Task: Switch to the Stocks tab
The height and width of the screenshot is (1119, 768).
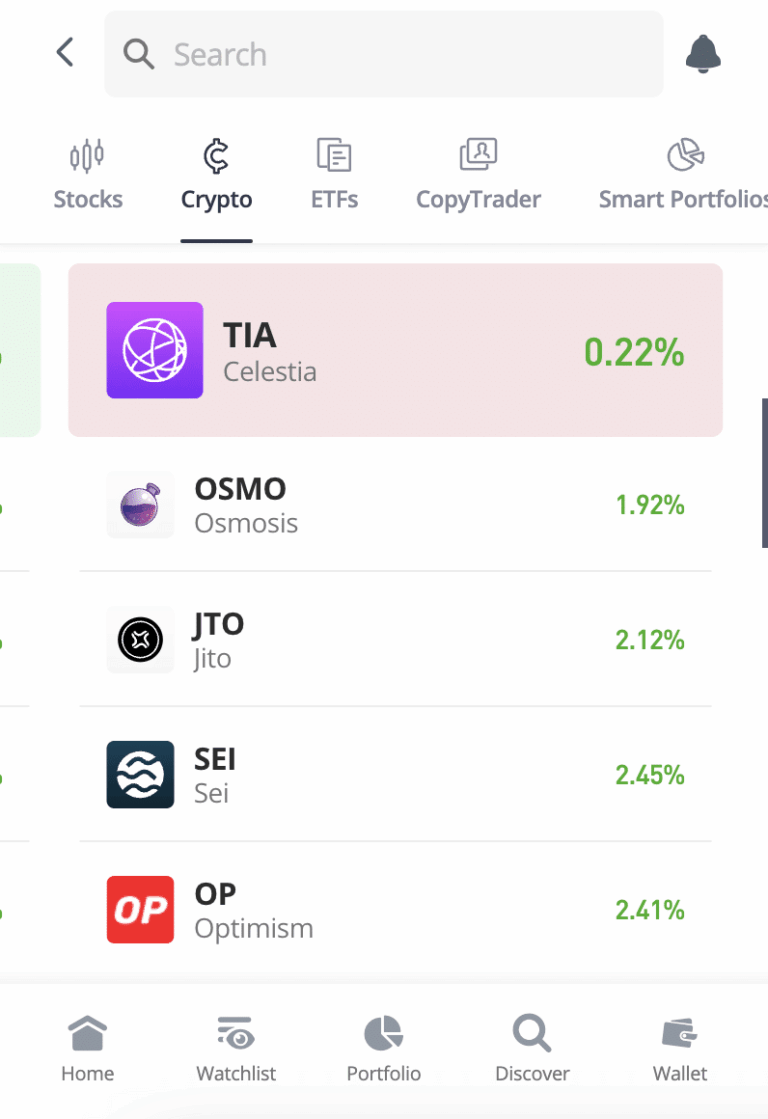Action: pos(87,175)
